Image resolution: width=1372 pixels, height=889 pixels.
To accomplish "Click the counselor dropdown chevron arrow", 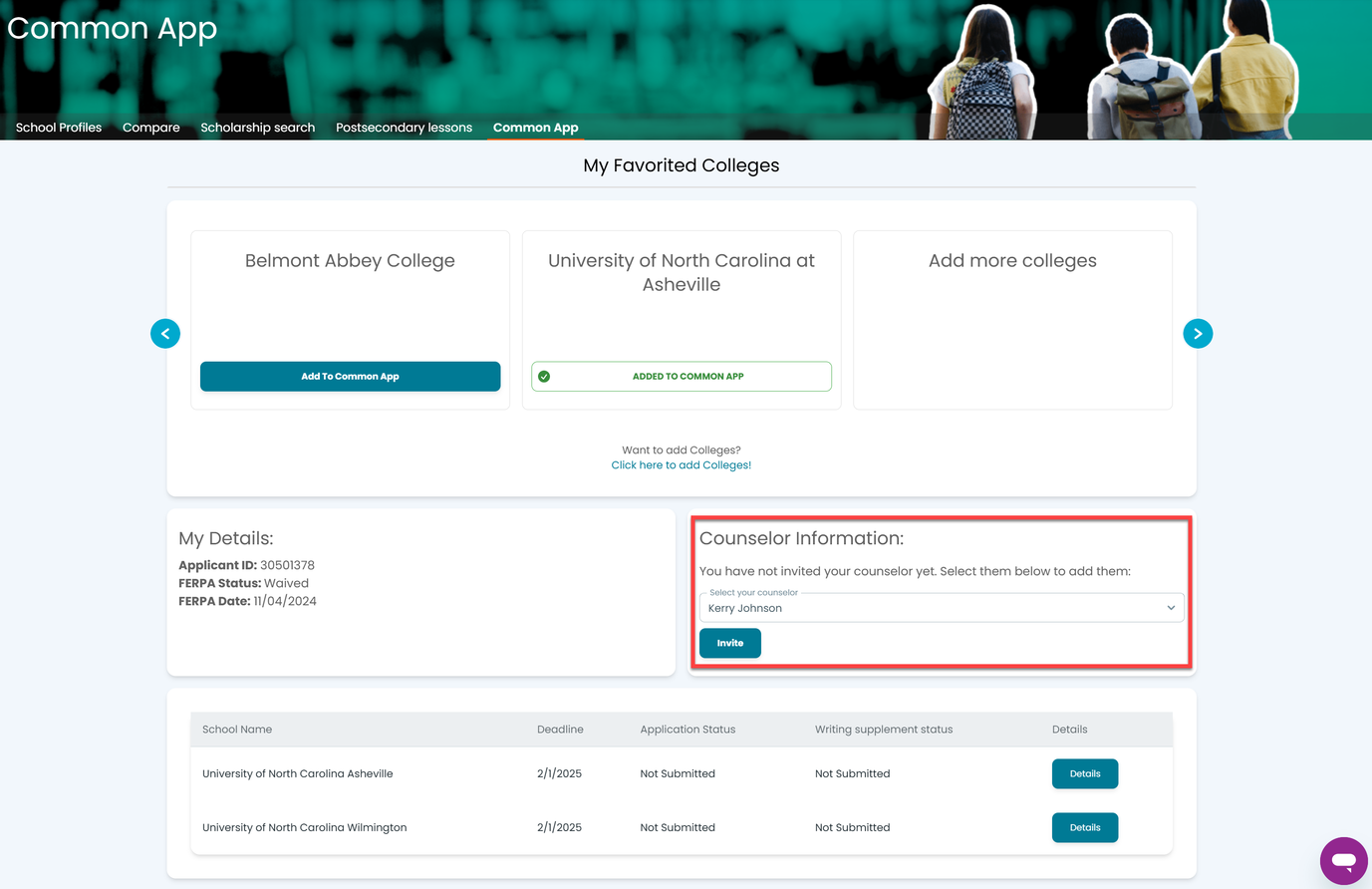I will [x=1171, y=608].
